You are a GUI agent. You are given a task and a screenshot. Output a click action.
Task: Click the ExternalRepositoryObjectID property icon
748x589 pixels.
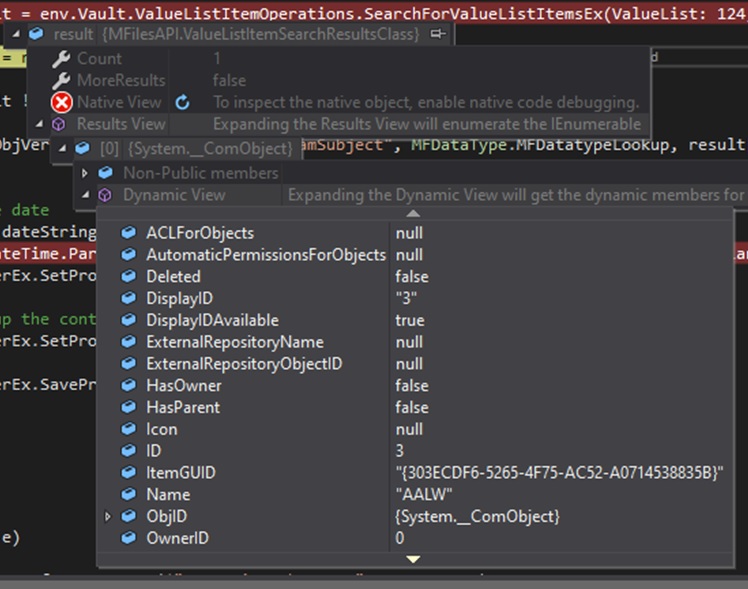pyautogui.click(x=128, y=363)
